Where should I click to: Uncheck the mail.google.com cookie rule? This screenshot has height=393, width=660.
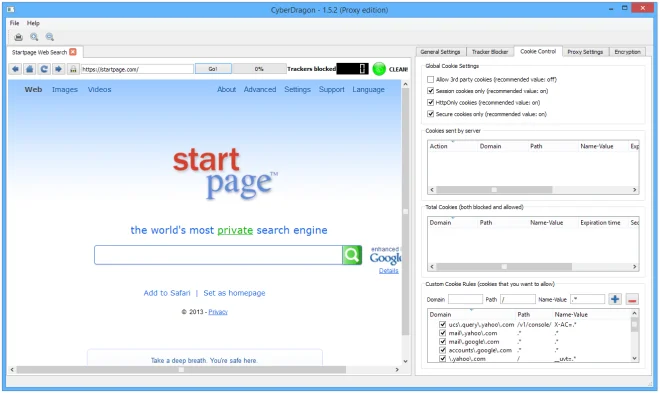tap(442, 342)
